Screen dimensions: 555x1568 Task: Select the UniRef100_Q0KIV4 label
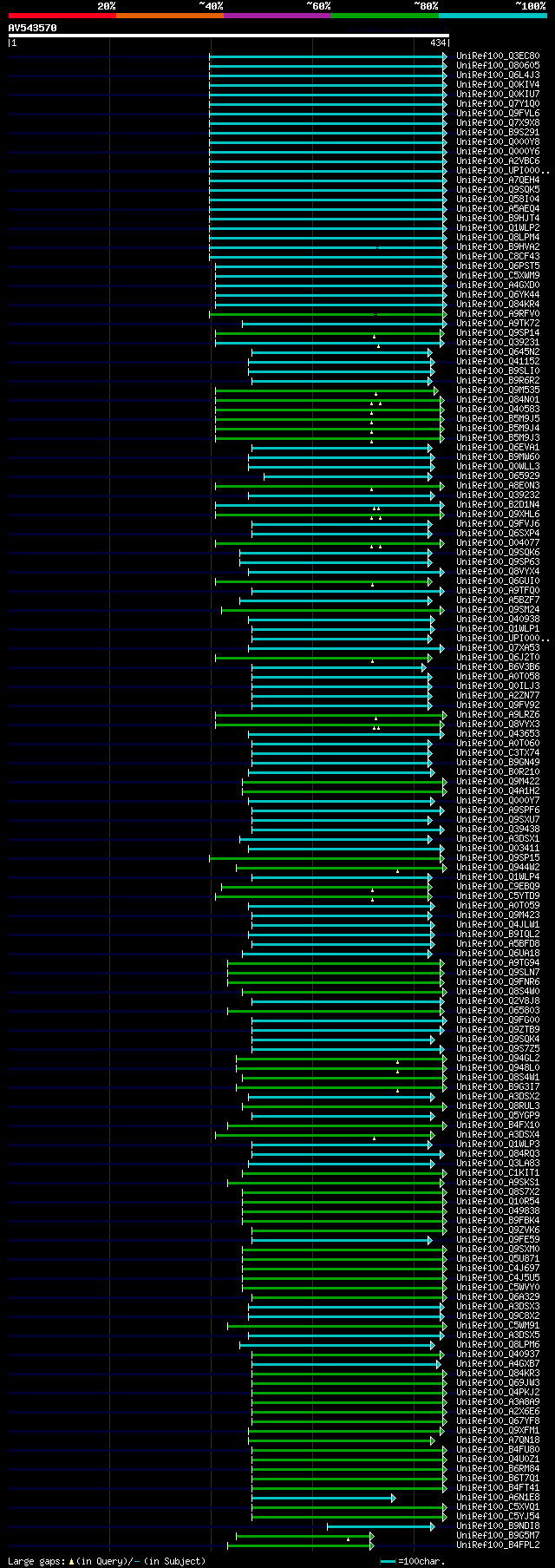498,85
